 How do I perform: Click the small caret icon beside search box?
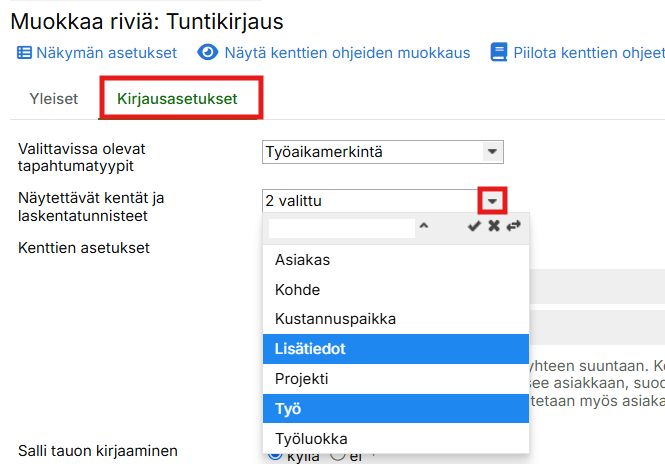[424, 227]
